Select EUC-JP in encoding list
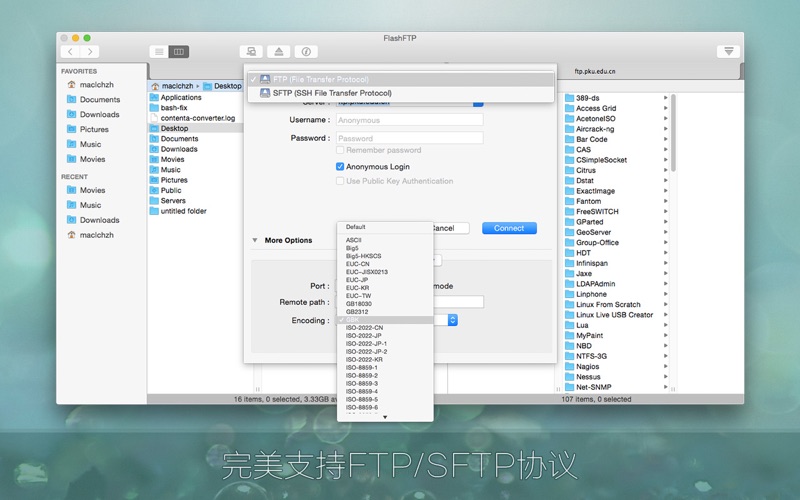The width and height of the screenshot is (800, 500). [385, 280]
